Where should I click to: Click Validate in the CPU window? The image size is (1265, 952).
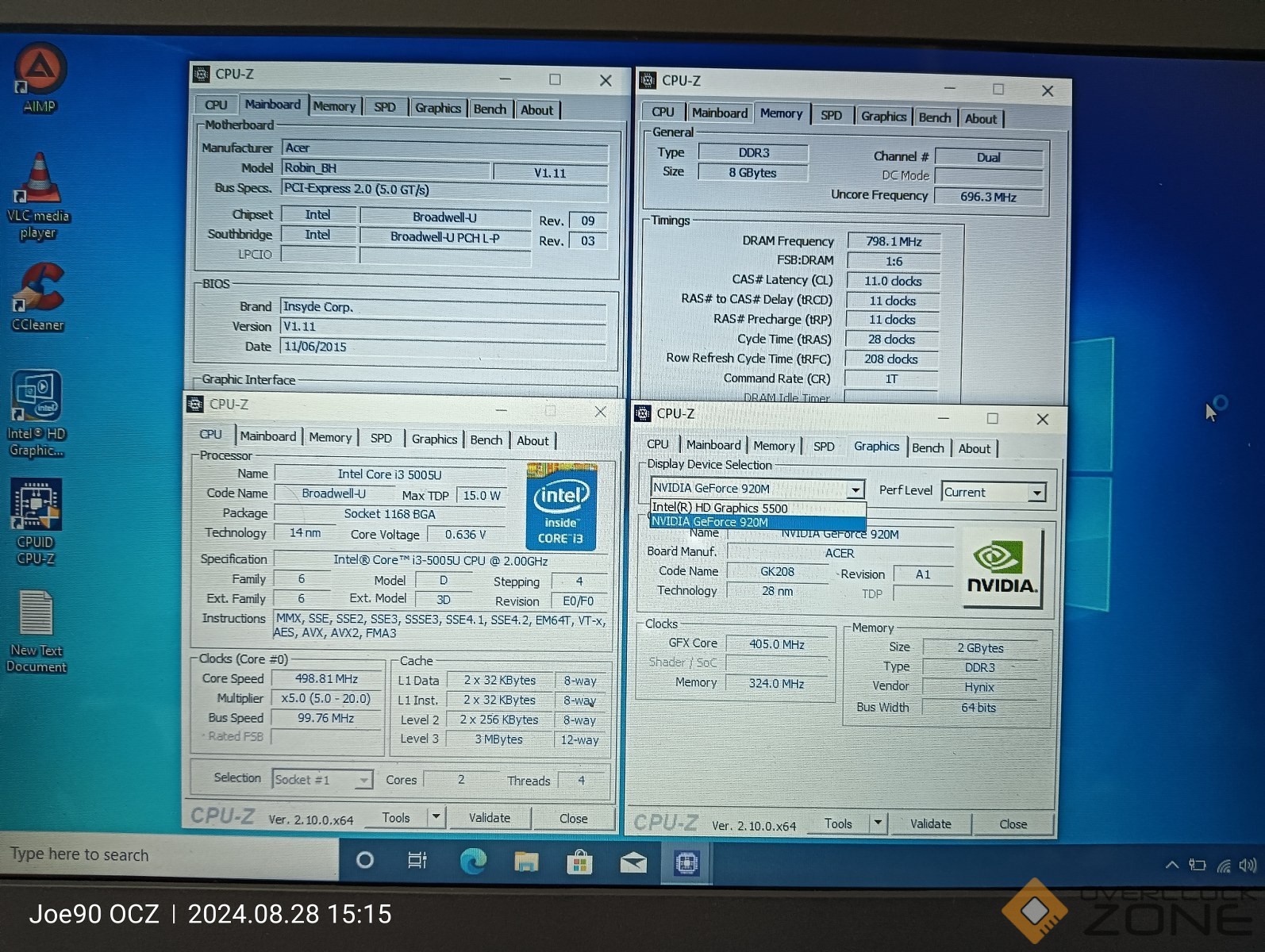click(x=490, y=818)
